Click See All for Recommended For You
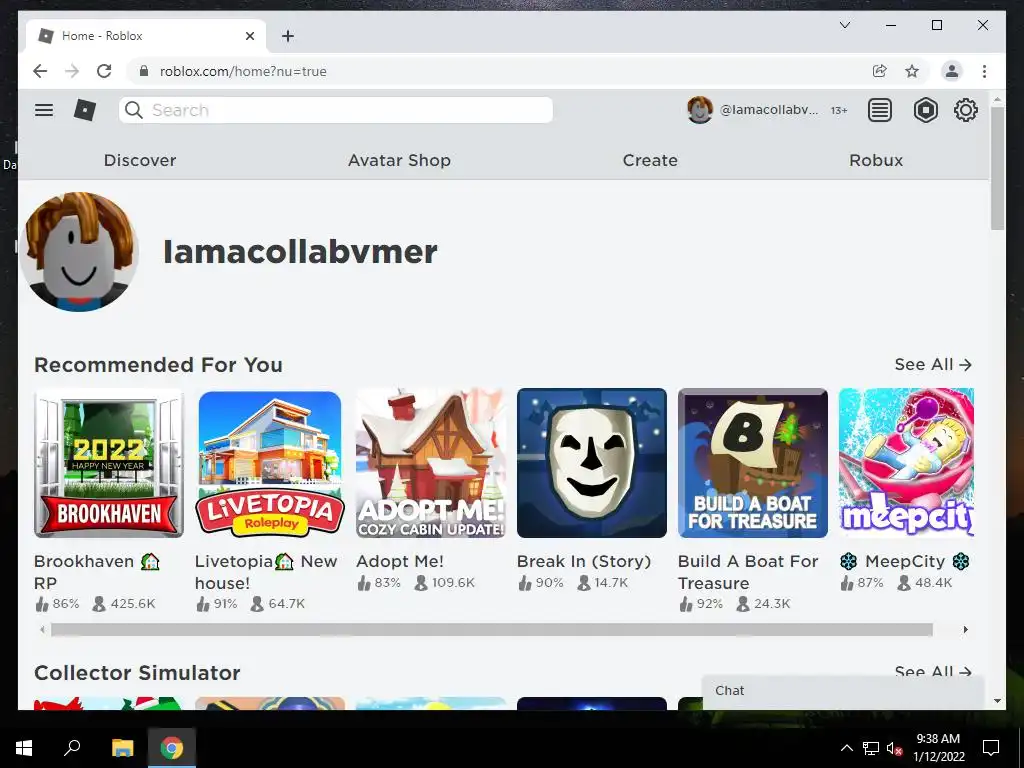This screenshot has width=1024, height=768. (933, 364)
